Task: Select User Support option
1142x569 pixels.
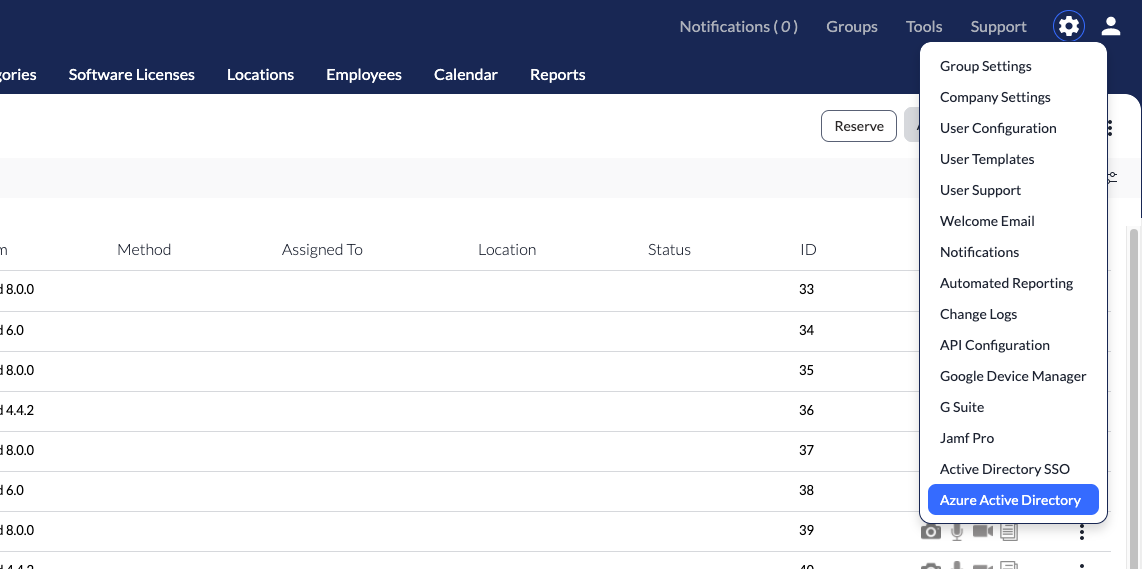Action: (980, 190)
